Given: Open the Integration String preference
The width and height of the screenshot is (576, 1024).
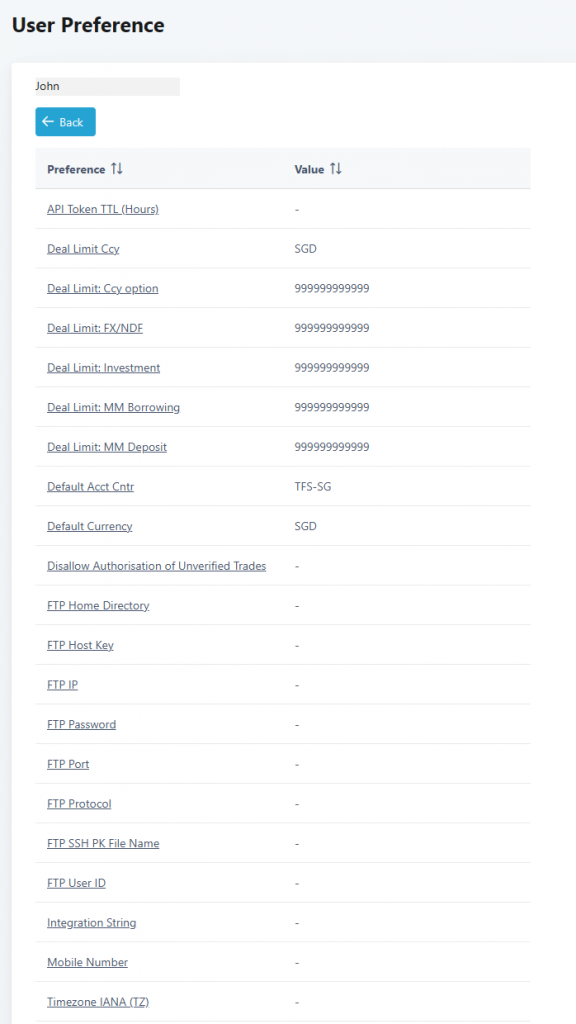Looking at the screenshot, I should 92,922.
